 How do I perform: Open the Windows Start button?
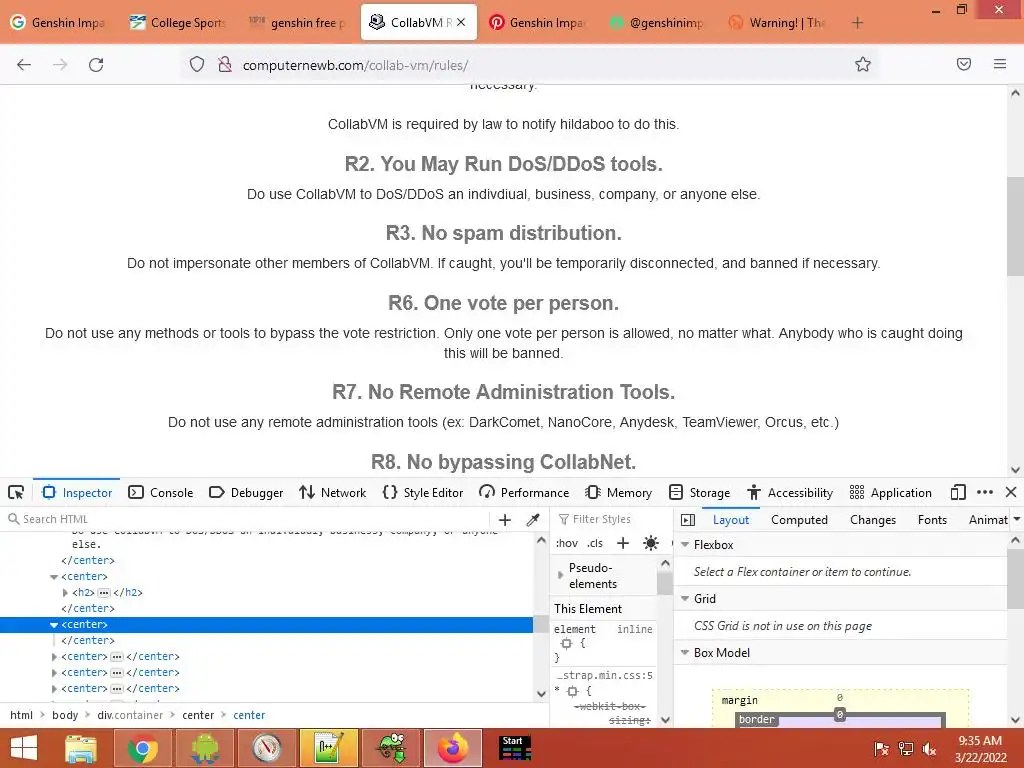click(24, 748)
